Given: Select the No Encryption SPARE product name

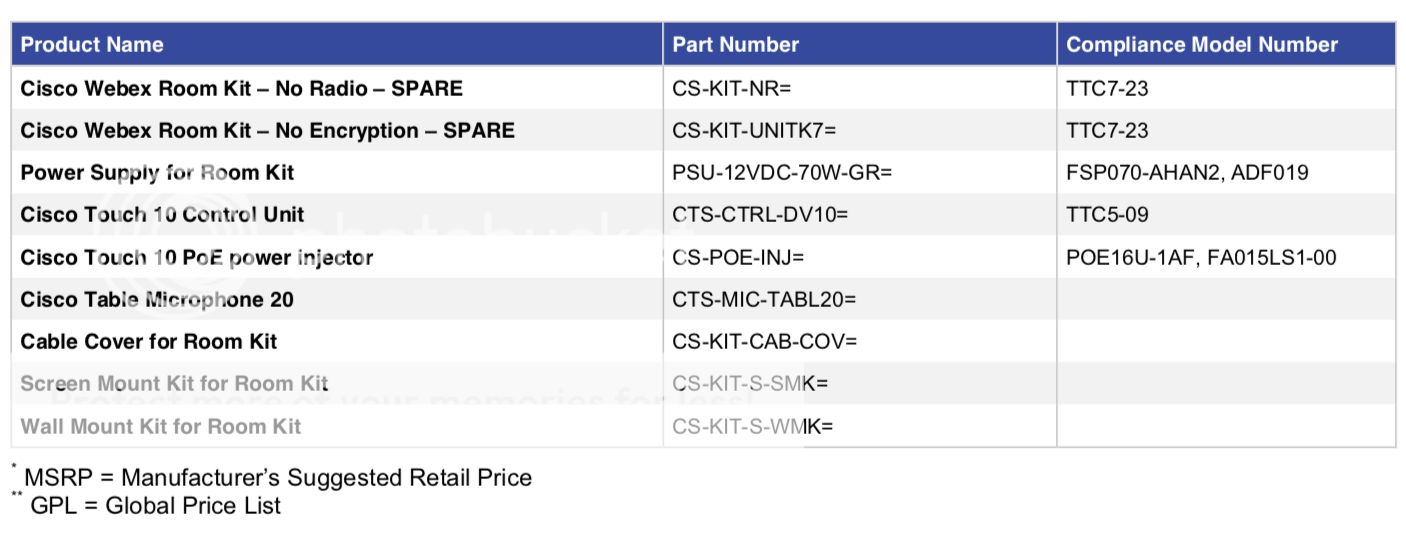Looking at the screenshot, I should pyautogui.click(x=268, y=130).
